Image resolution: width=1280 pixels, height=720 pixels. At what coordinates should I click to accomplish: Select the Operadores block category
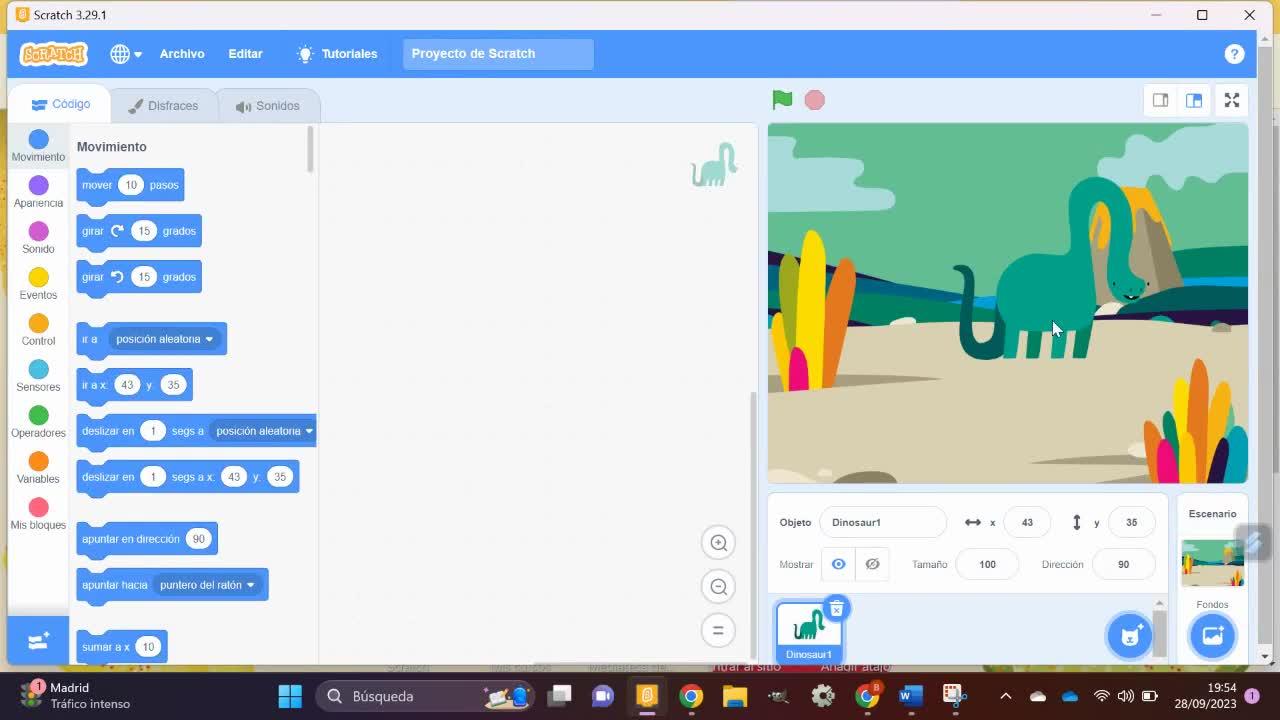[x=38, y=421]
